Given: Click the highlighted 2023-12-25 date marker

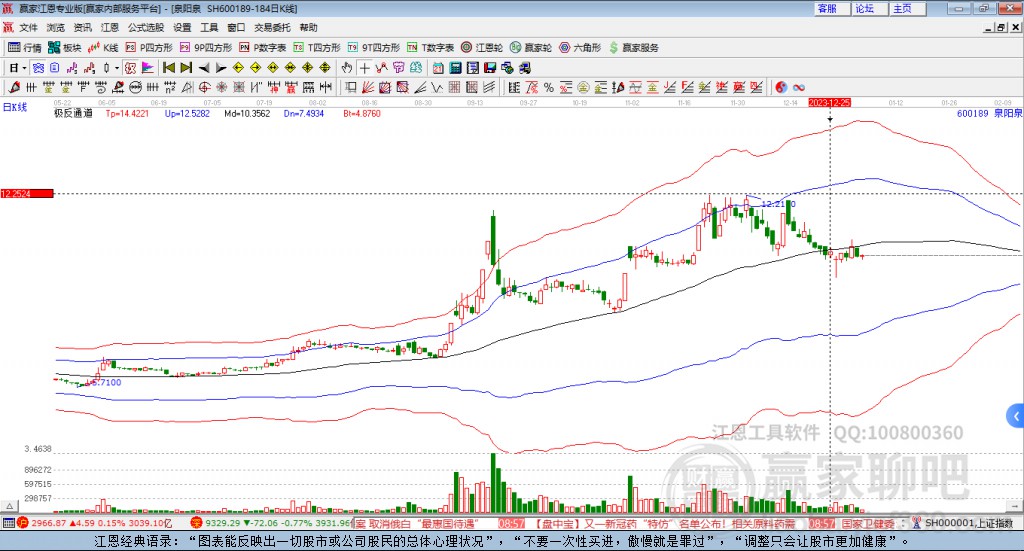Looking at the screenshot, I should [x=829, y=103].
